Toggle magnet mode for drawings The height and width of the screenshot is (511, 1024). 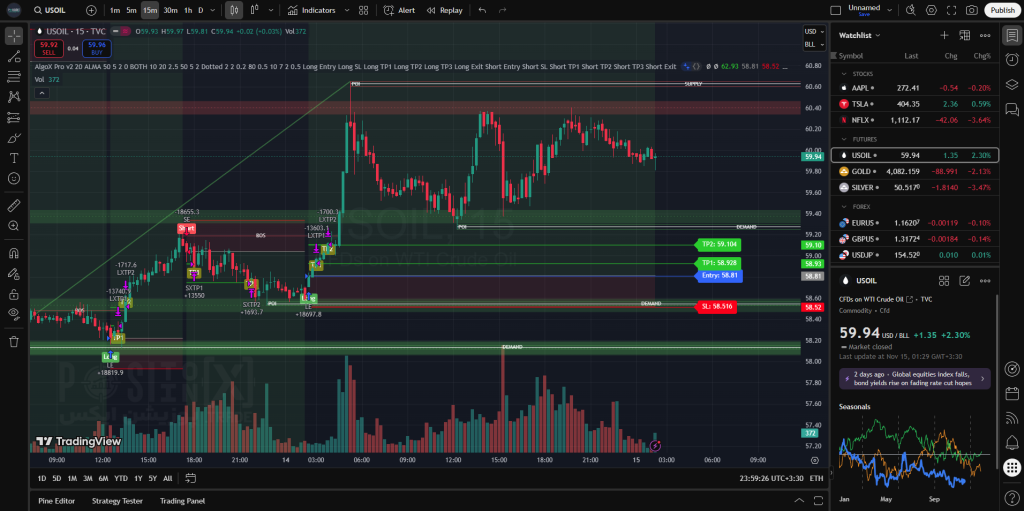point(14,254)
